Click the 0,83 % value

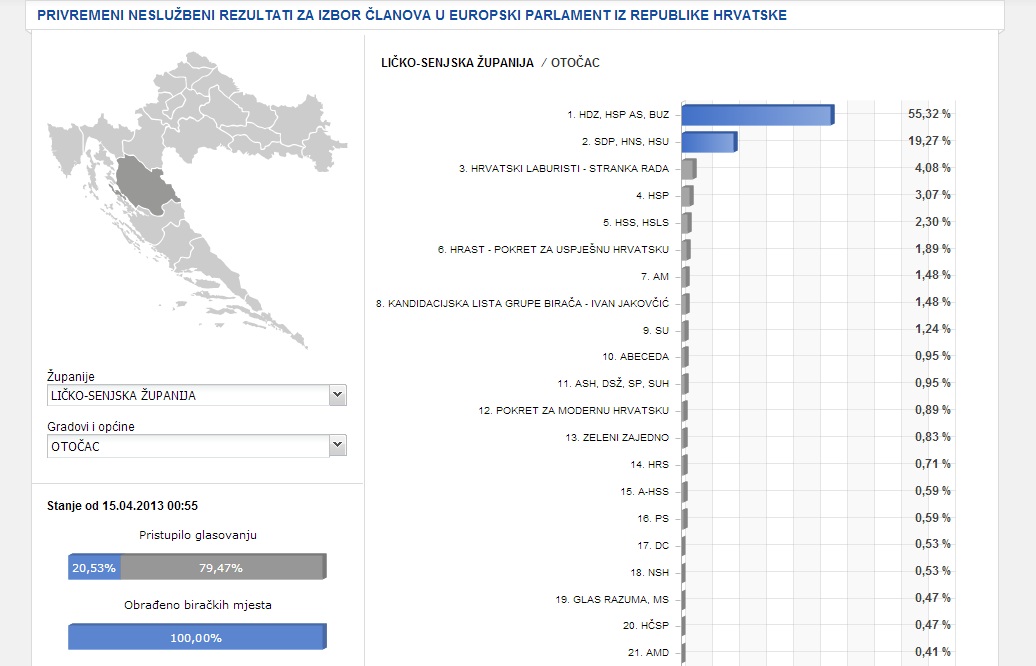(932, 437)
